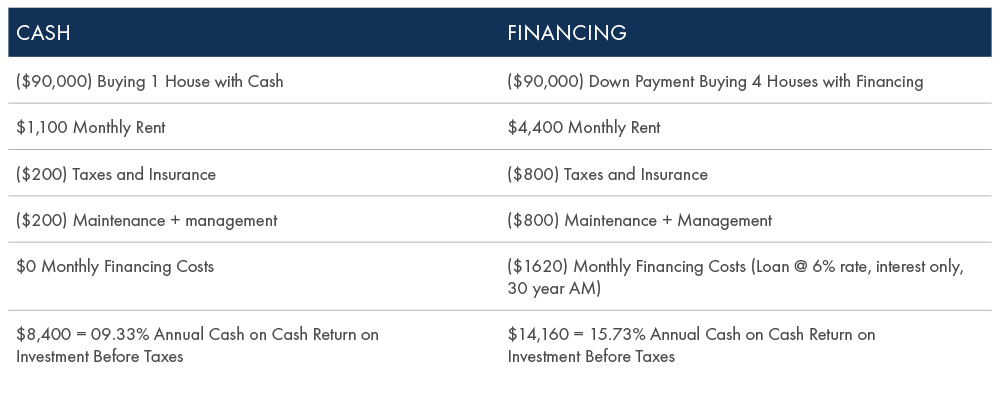
Task: Click 'Investment Before Taxes' under the Financing column
Action: [591, 356]
